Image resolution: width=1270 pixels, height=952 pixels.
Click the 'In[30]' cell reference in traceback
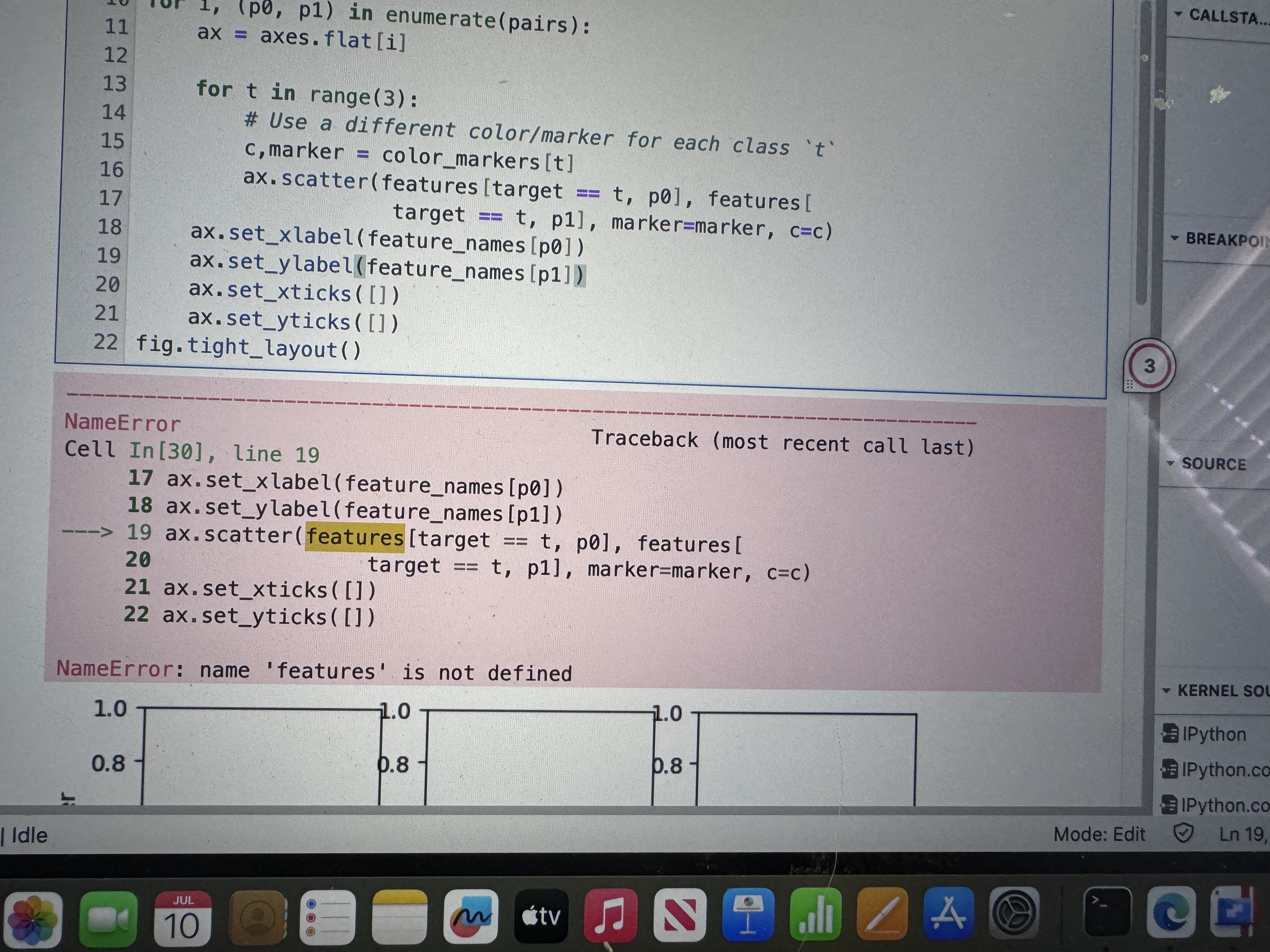click(x=167, y=451)
